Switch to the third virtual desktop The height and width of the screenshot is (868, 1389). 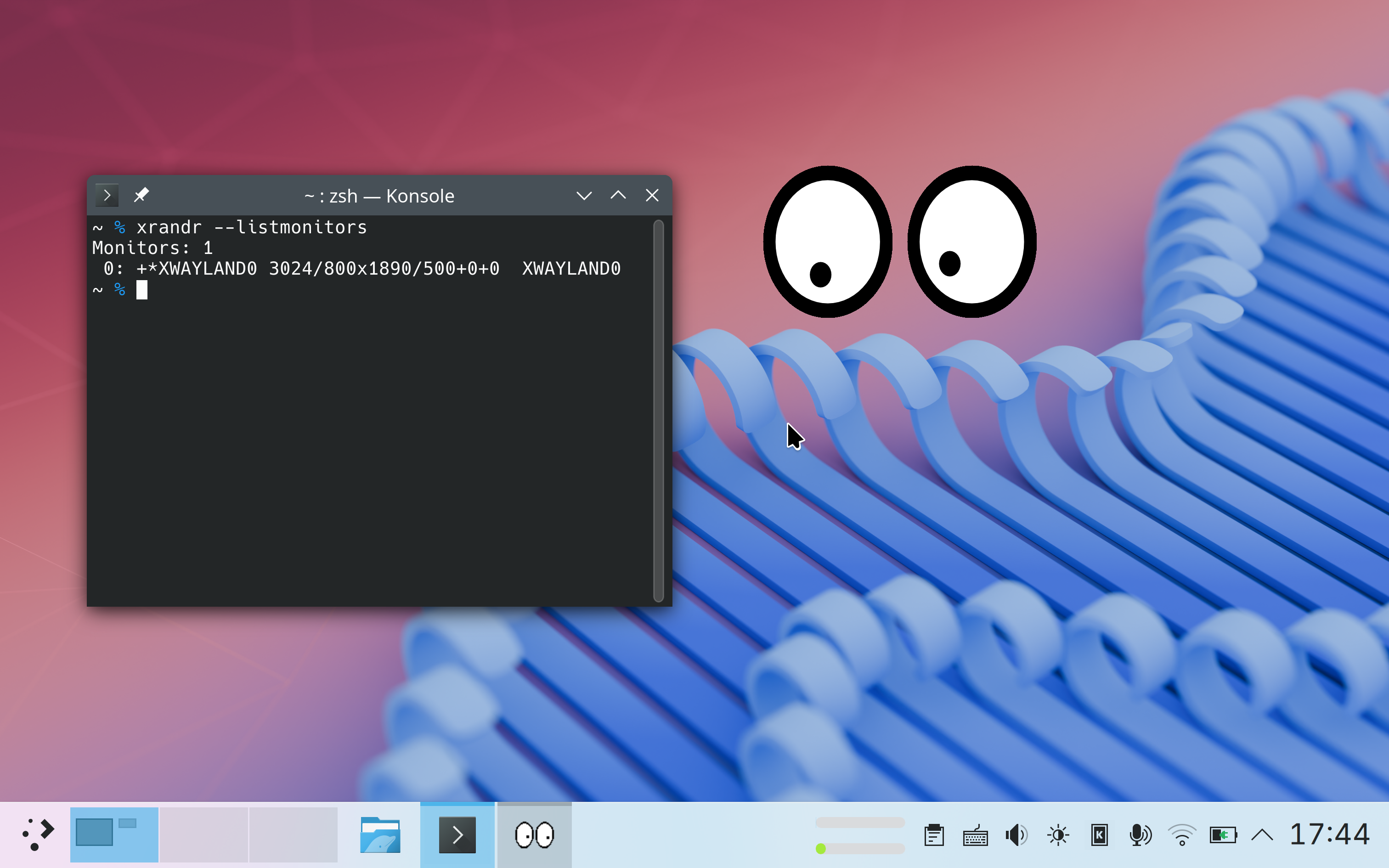294,834
